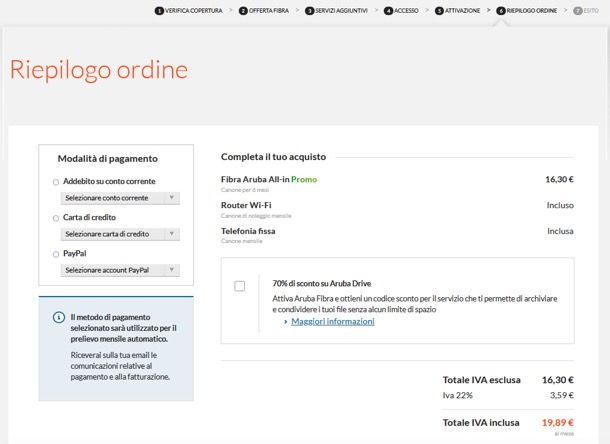Click Il metodo di pagamento selezionato notice text
This screenshot has width=610, height=444.
click(x=124, y=328)
